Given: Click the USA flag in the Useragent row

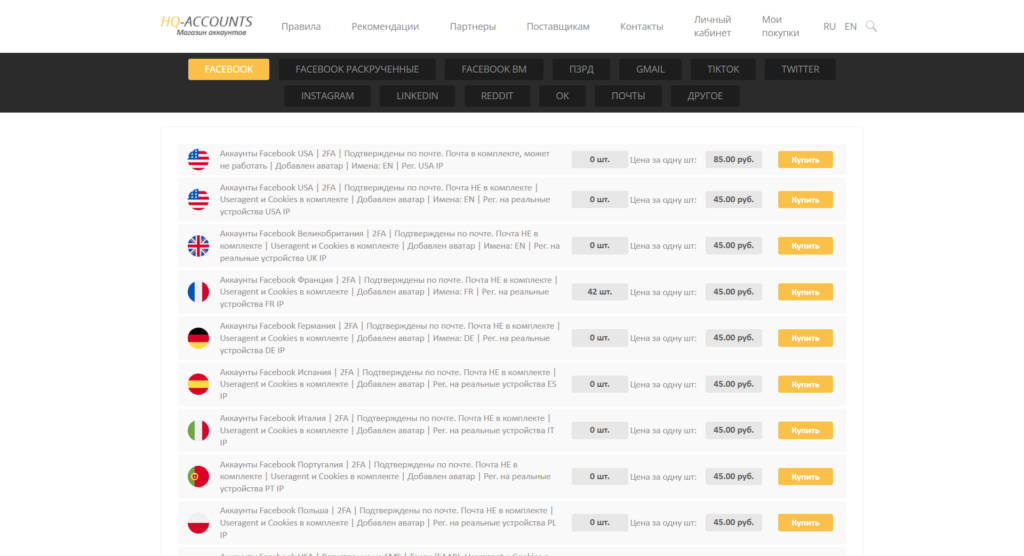Looking at the screenshot, I should (199, 199).
